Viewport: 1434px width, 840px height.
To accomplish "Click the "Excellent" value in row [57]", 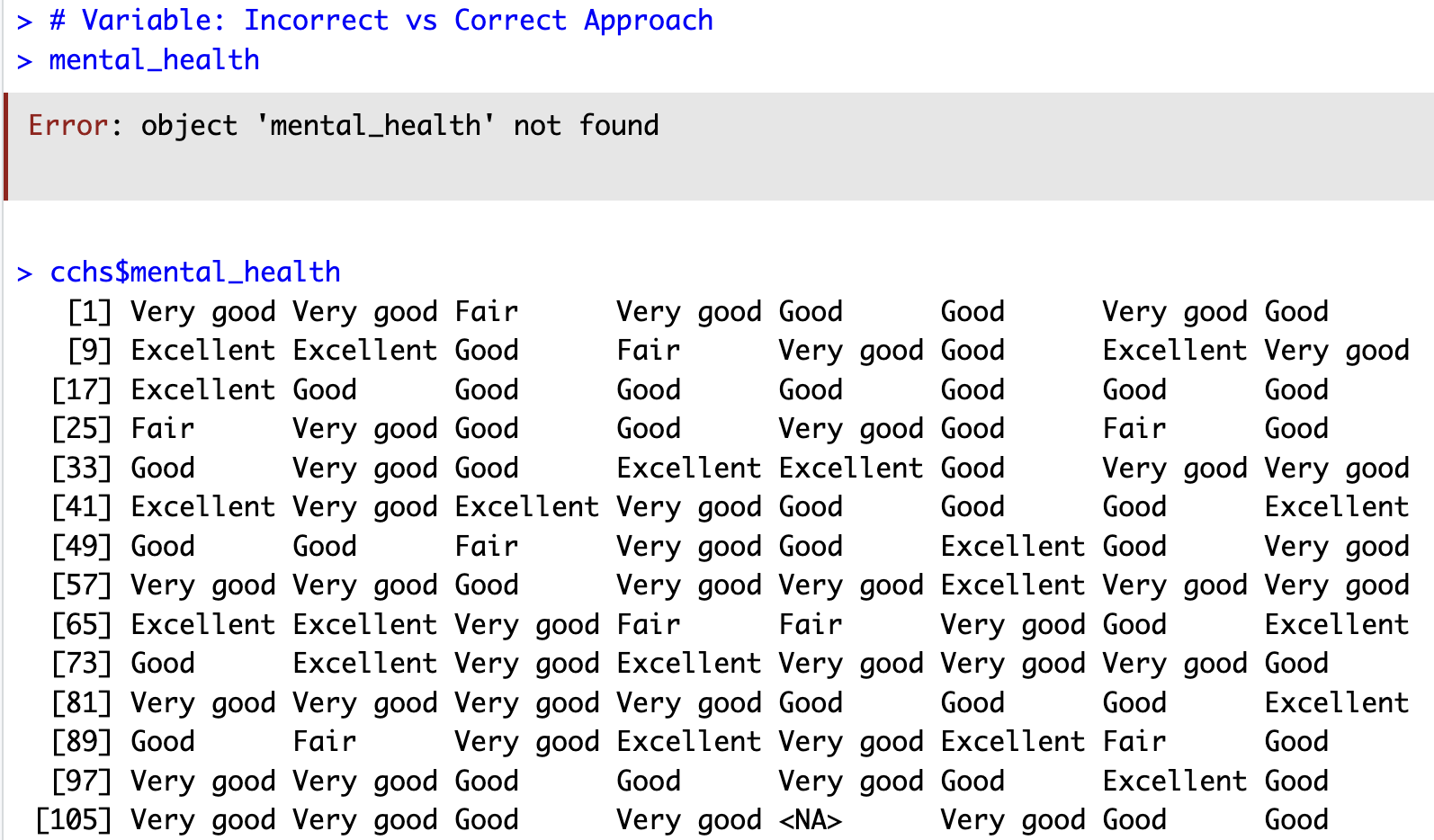I will (x=1013, y=585).
